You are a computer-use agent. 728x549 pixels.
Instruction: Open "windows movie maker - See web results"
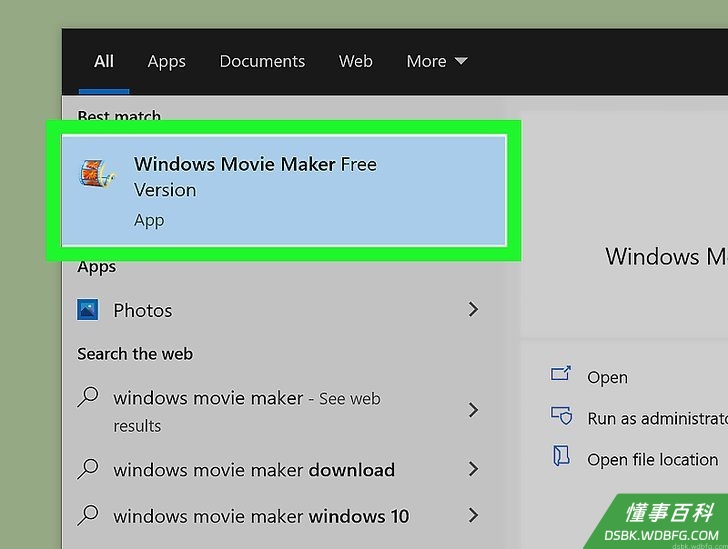247,412
